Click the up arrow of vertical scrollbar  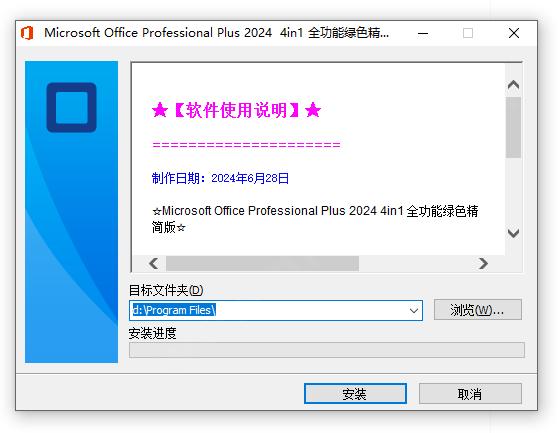coord(513,85)
